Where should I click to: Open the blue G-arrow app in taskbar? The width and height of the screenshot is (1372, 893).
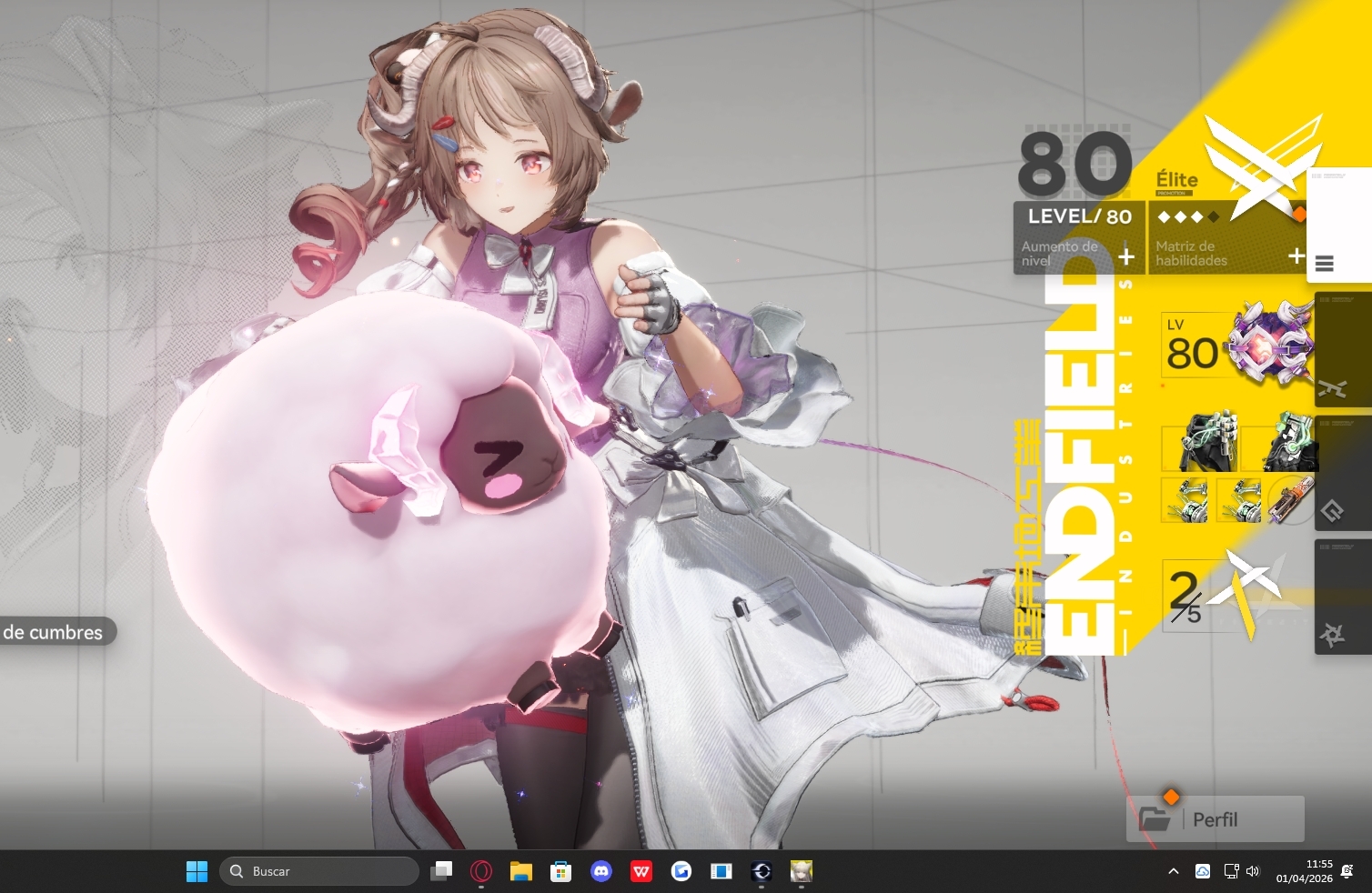click(681, 871)
